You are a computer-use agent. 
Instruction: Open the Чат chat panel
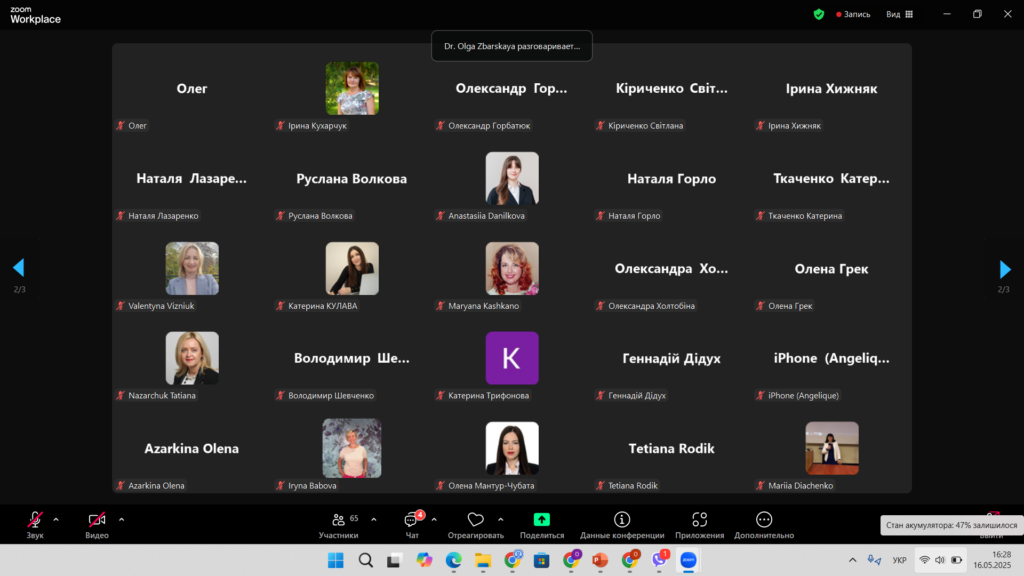click(412, 524)
